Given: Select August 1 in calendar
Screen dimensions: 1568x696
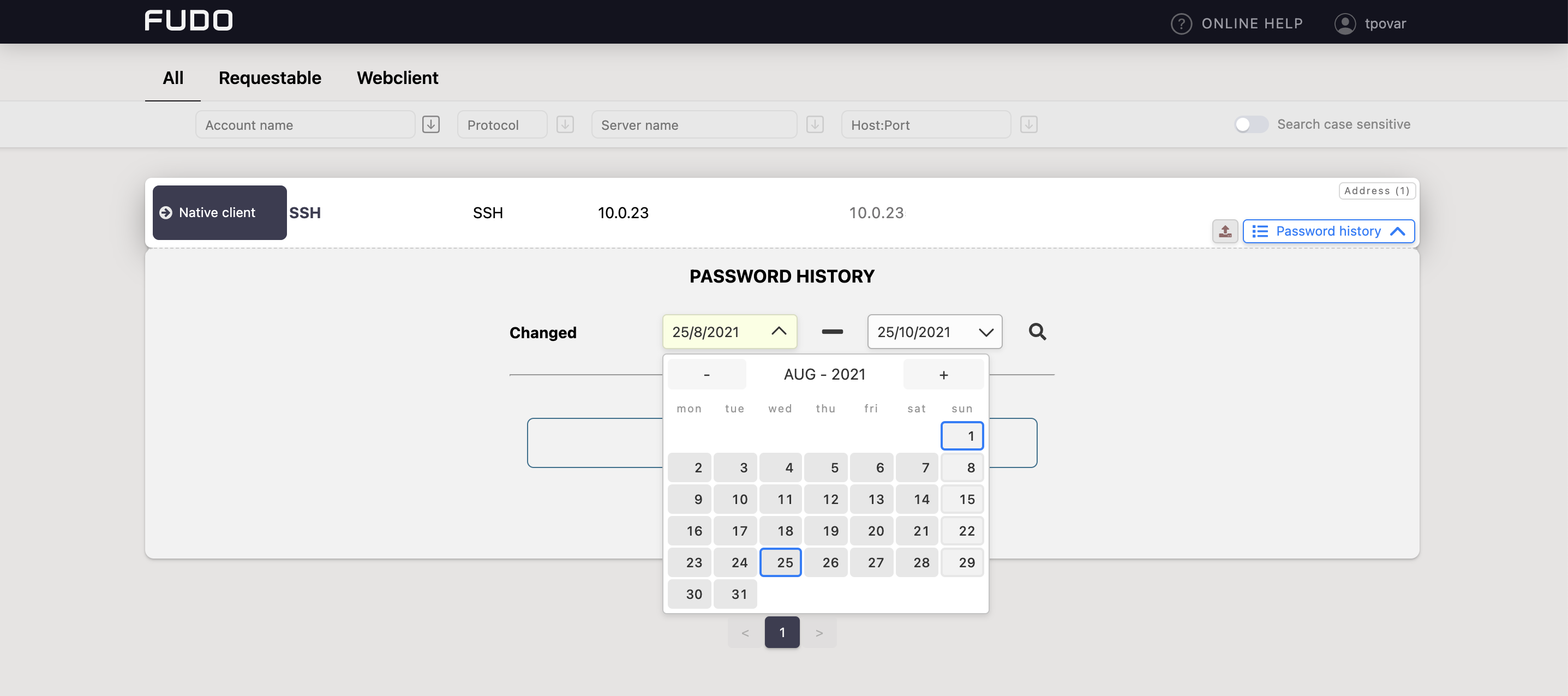Looking at the screenshot, I should (962, 436).
